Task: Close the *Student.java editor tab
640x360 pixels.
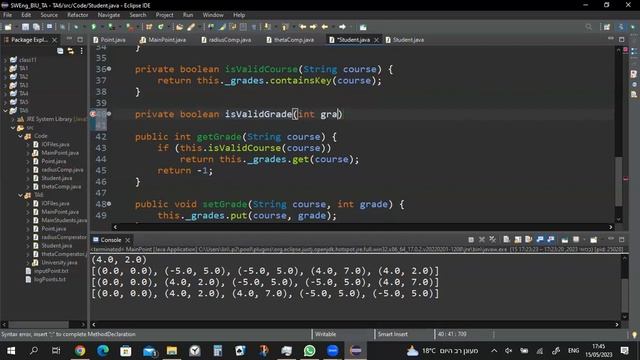Action: coord(376,40)
